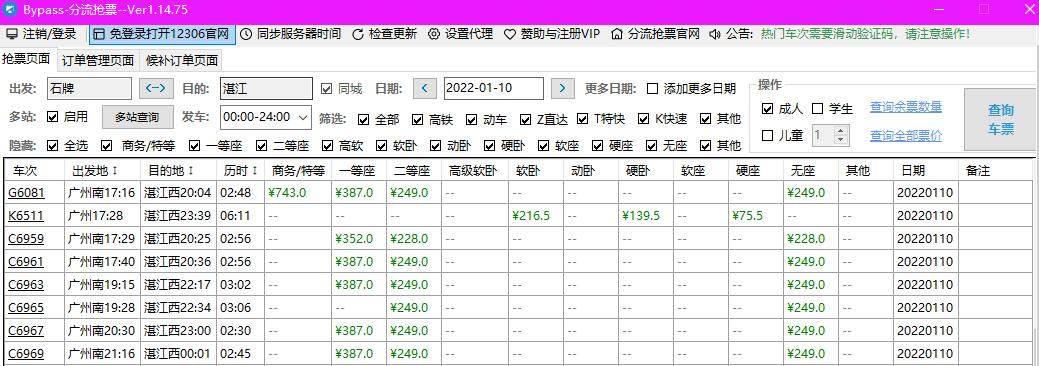
Task: Click K6511 硬卧 price ¥139.5
Action: tap(641, 216)
